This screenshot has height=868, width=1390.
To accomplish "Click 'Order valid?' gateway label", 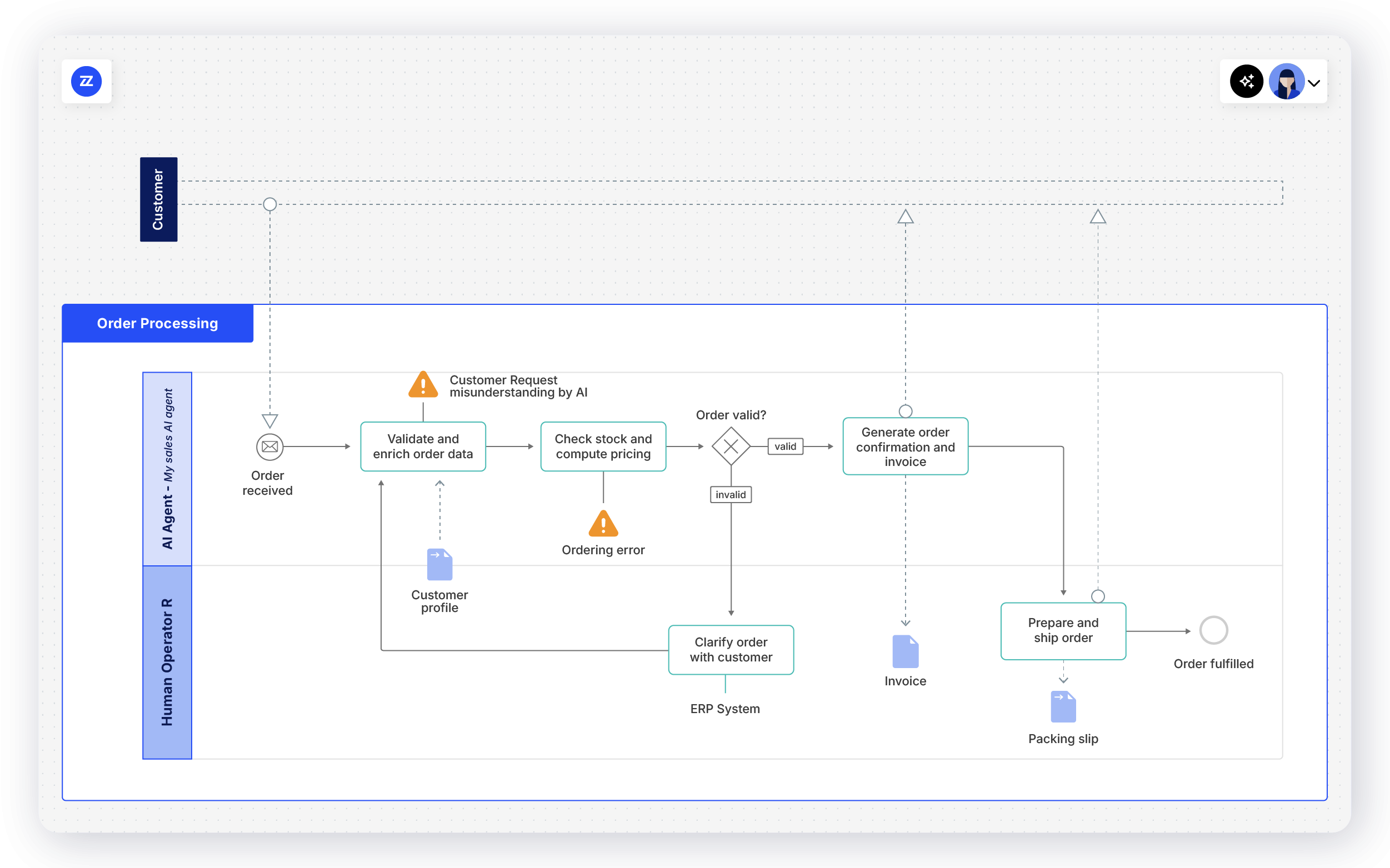I will tap(731, 415).
